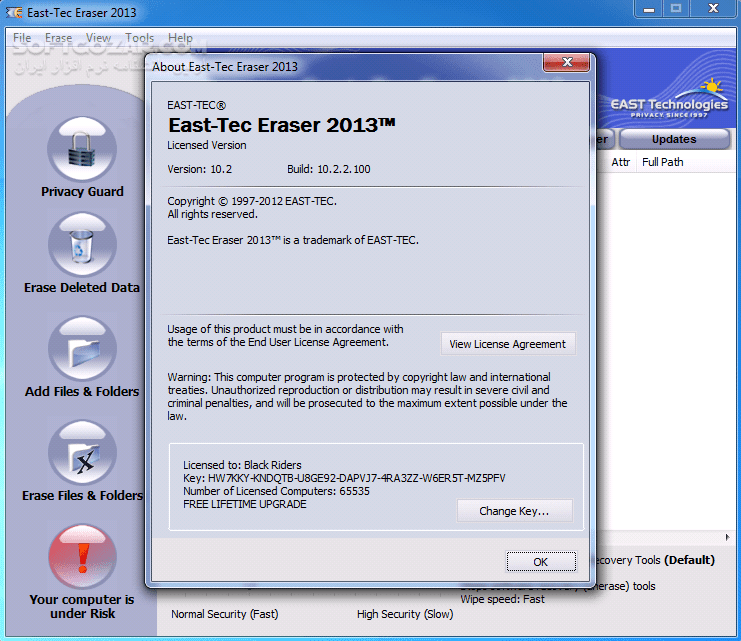Close the About East-Tec Eraser dialog
Image resolution: width=741 pixels, height=641 pixels.
567,62
